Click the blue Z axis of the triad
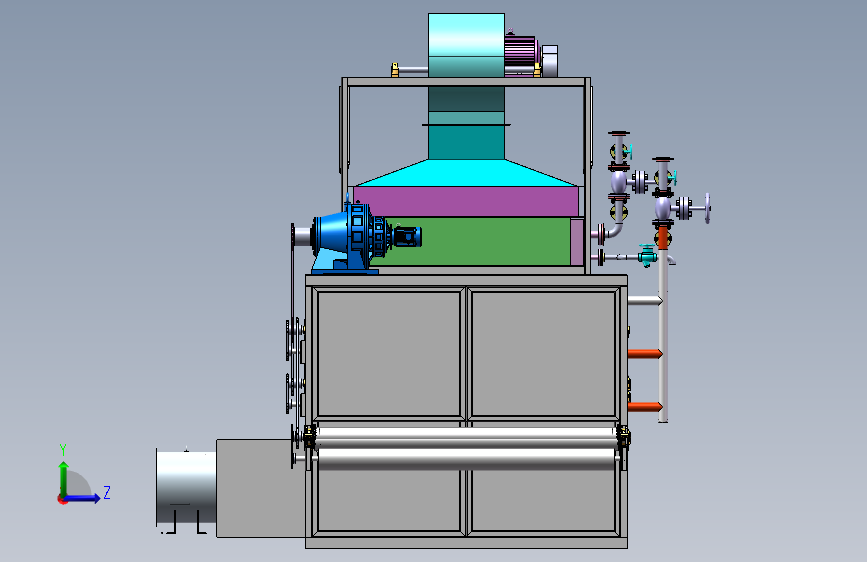867x562 pixels. [83, 498]
